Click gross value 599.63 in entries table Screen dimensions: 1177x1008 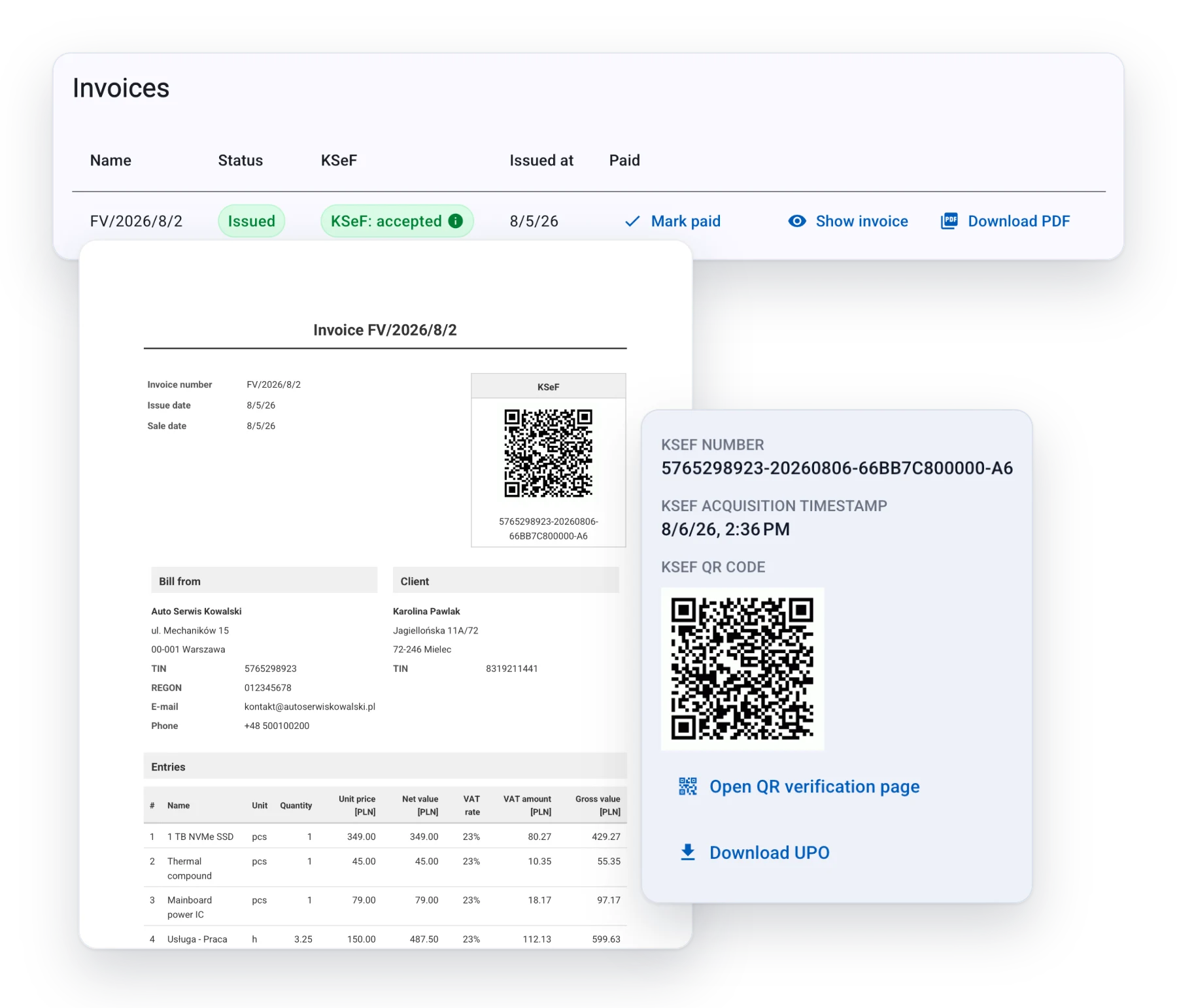coord(606,939)
